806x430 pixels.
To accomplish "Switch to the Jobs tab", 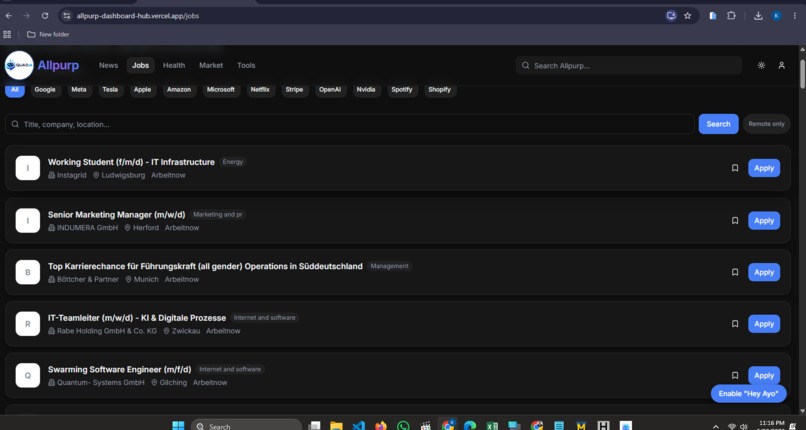I will (x=140, y=65).
